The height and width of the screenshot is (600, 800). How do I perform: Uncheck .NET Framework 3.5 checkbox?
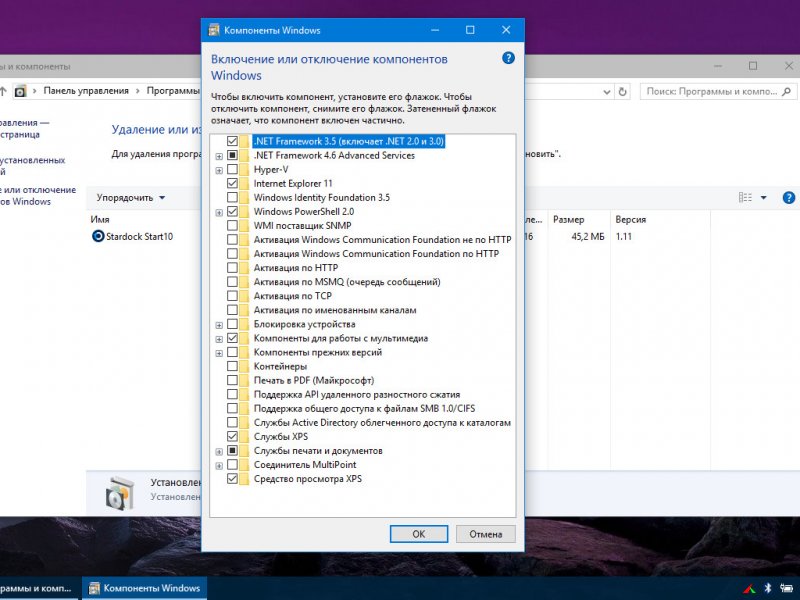click(232, 141)
